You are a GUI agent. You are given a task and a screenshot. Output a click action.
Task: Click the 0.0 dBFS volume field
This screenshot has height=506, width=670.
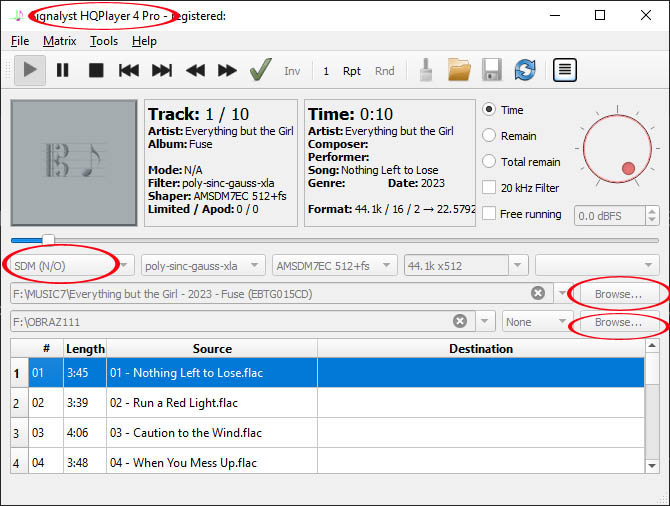[x=609, y=216]
